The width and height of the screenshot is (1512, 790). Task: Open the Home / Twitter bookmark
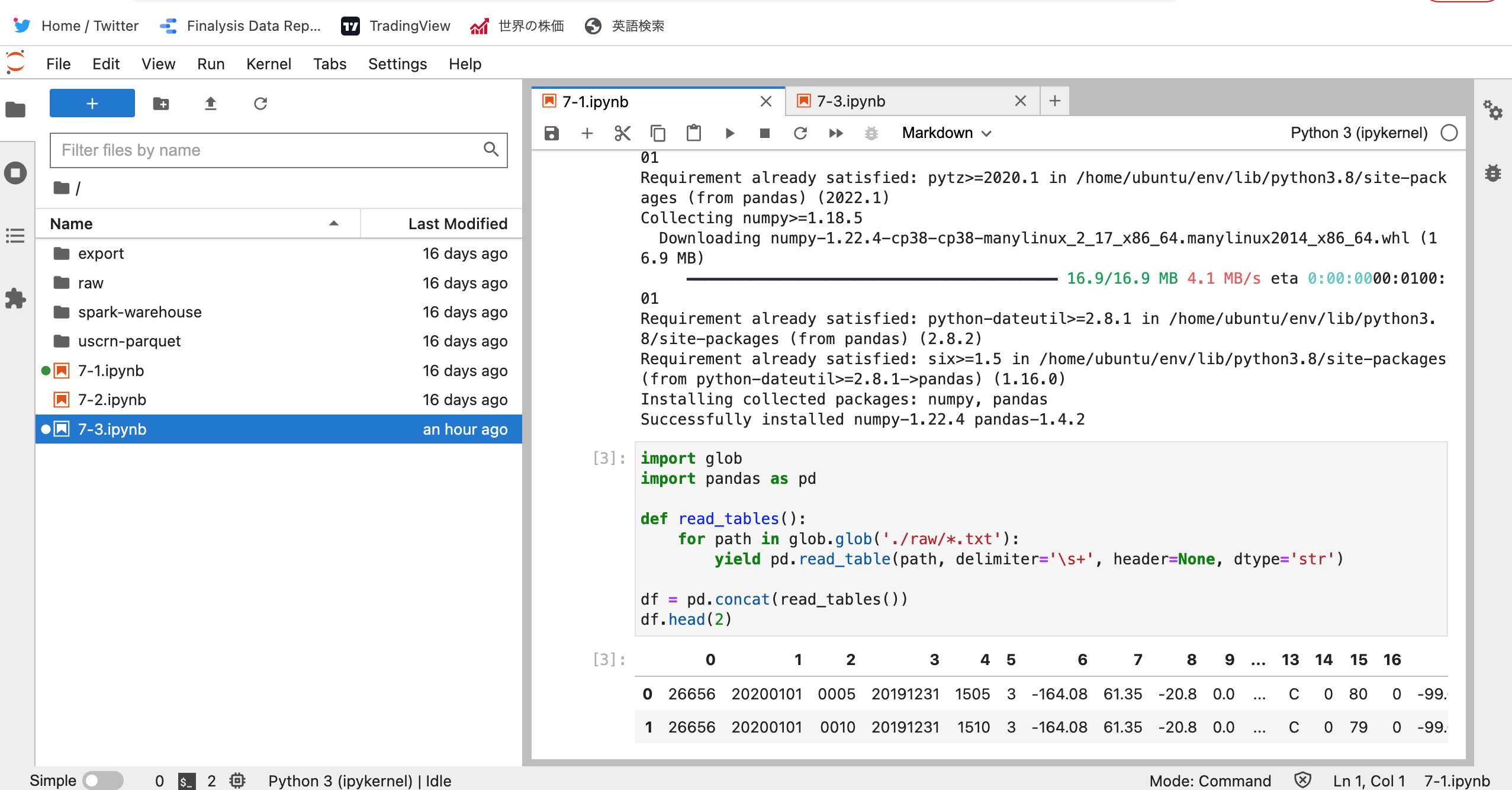coord(76,25)
